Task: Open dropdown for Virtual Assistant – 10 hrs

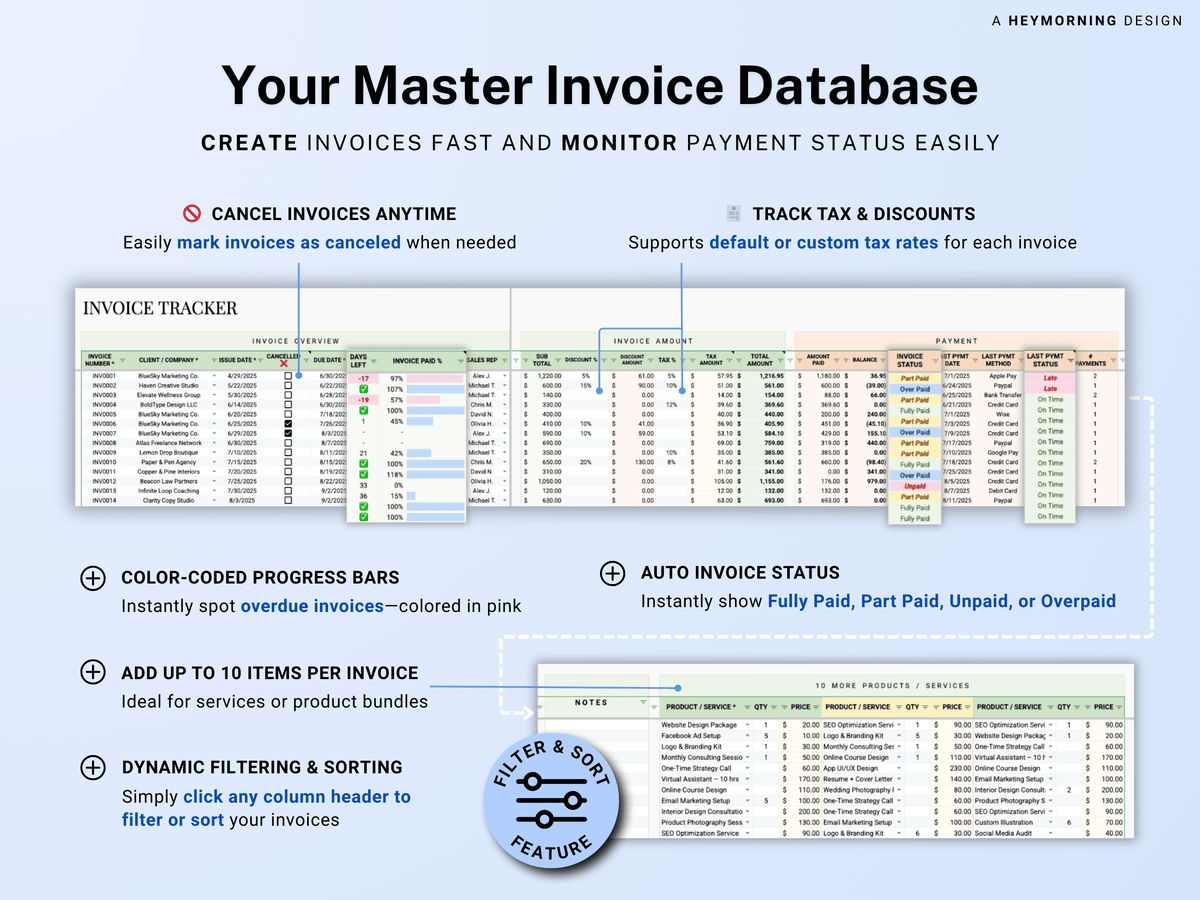Action: pyautogui.click(x=748, y=779)
